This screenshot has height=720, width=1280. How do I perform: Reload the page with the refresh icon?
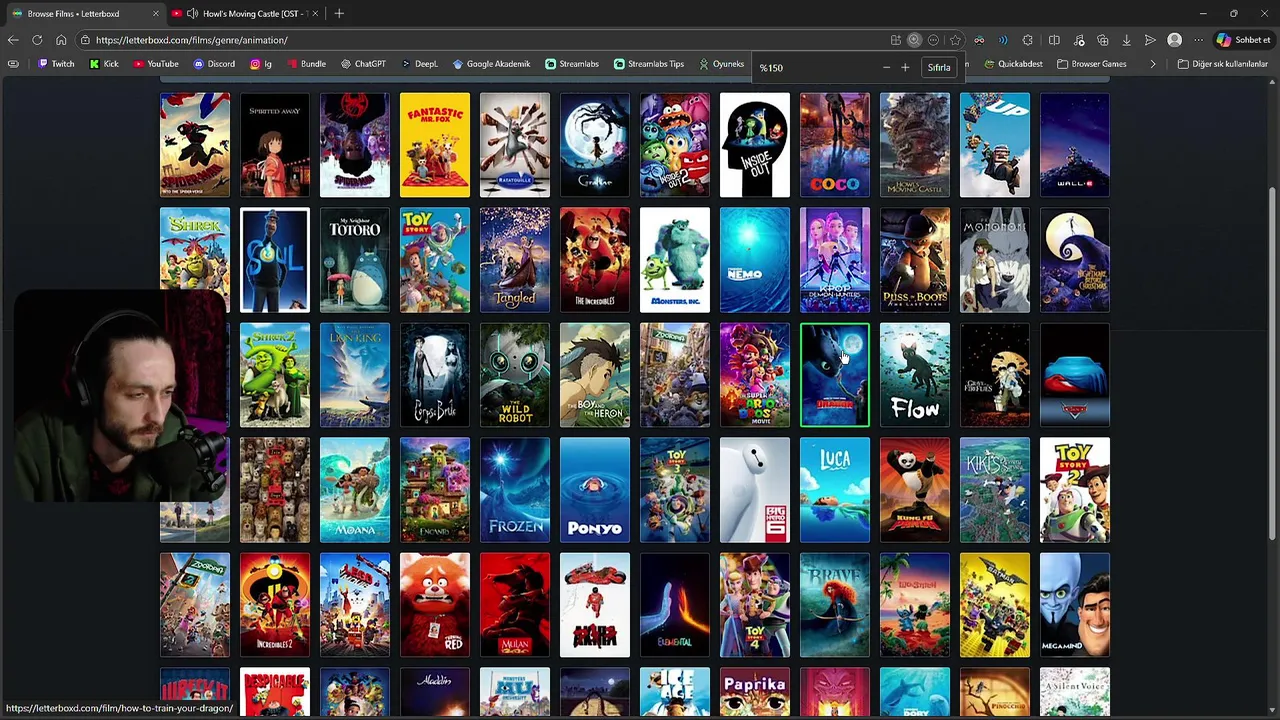[x=37, y=40]
